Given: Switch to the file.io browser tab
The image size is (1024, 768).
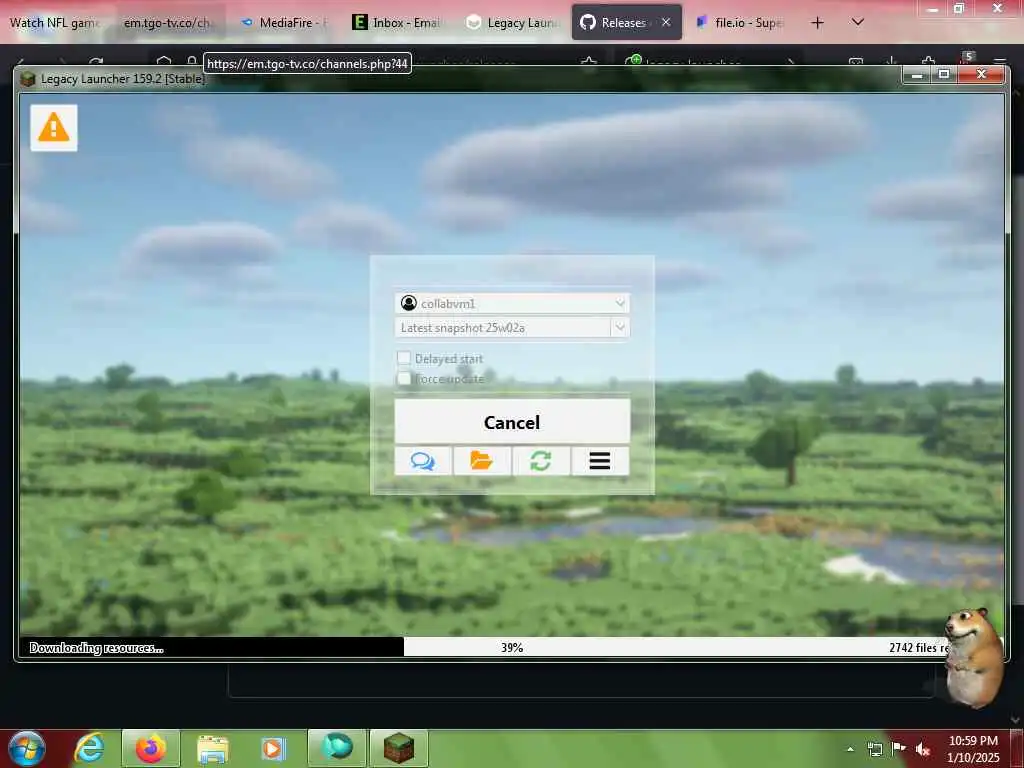Looking at the screenshot, I should pos(740,23).
